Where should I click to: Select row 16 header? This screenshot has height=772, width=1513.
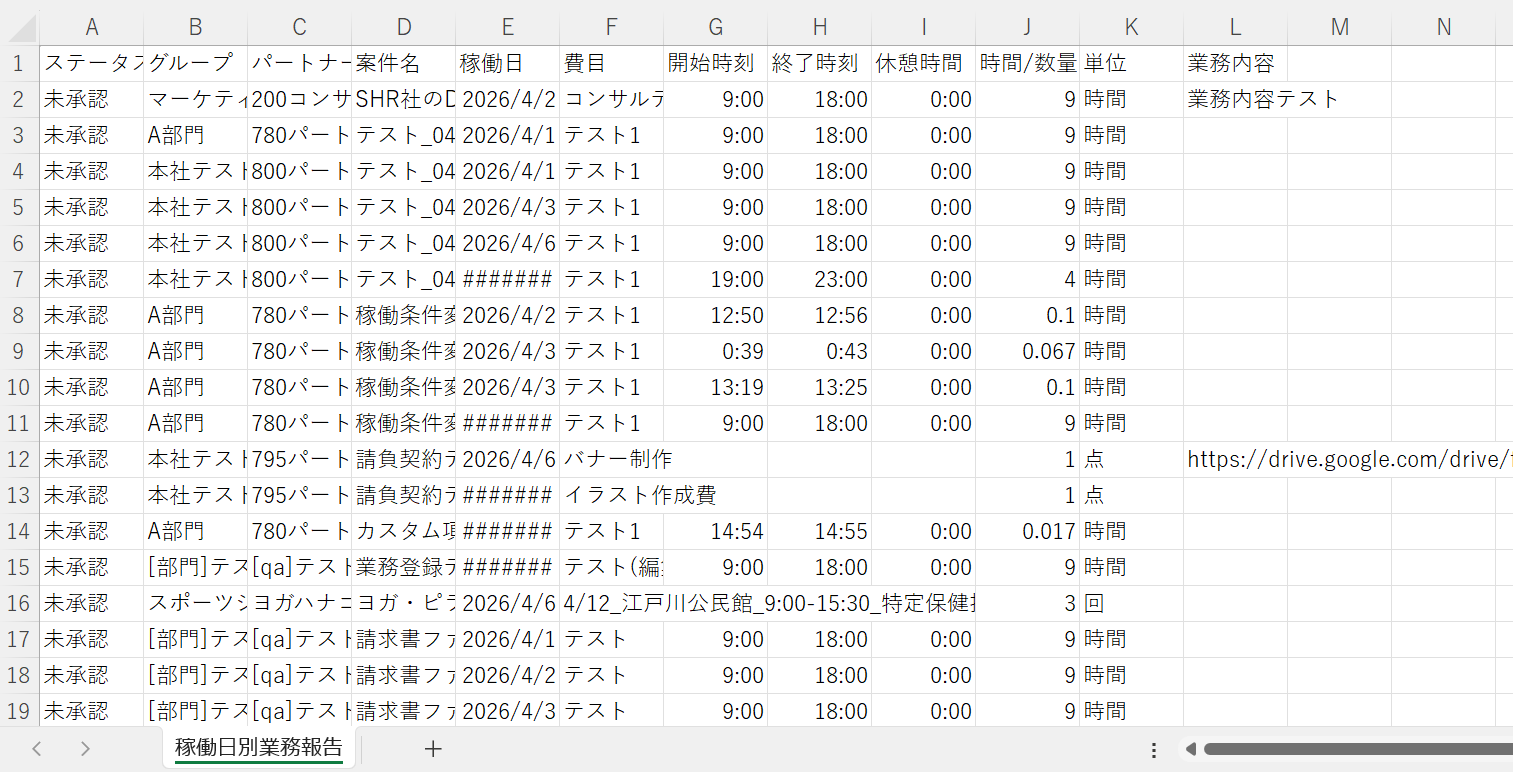tap(20, 604)
